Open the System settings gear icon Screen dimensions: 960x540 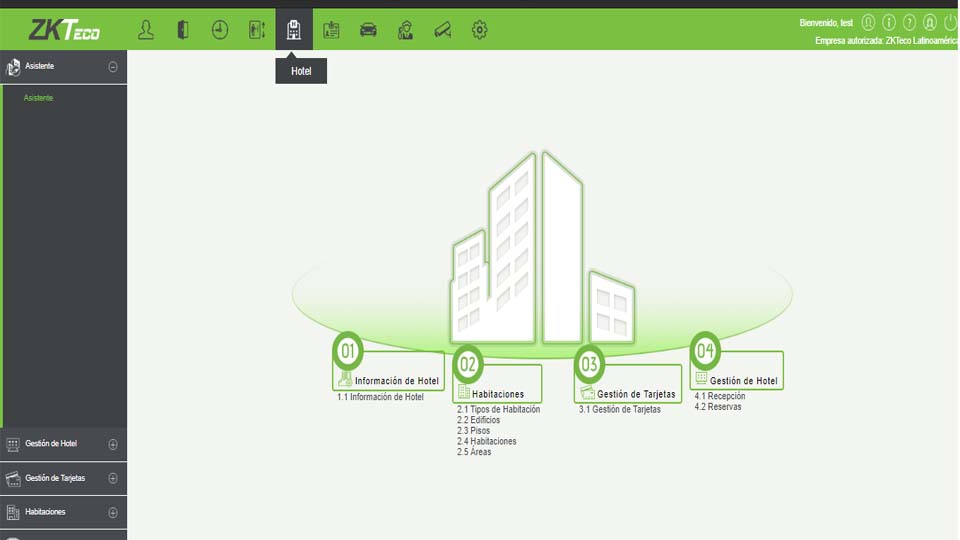(479, 30)
